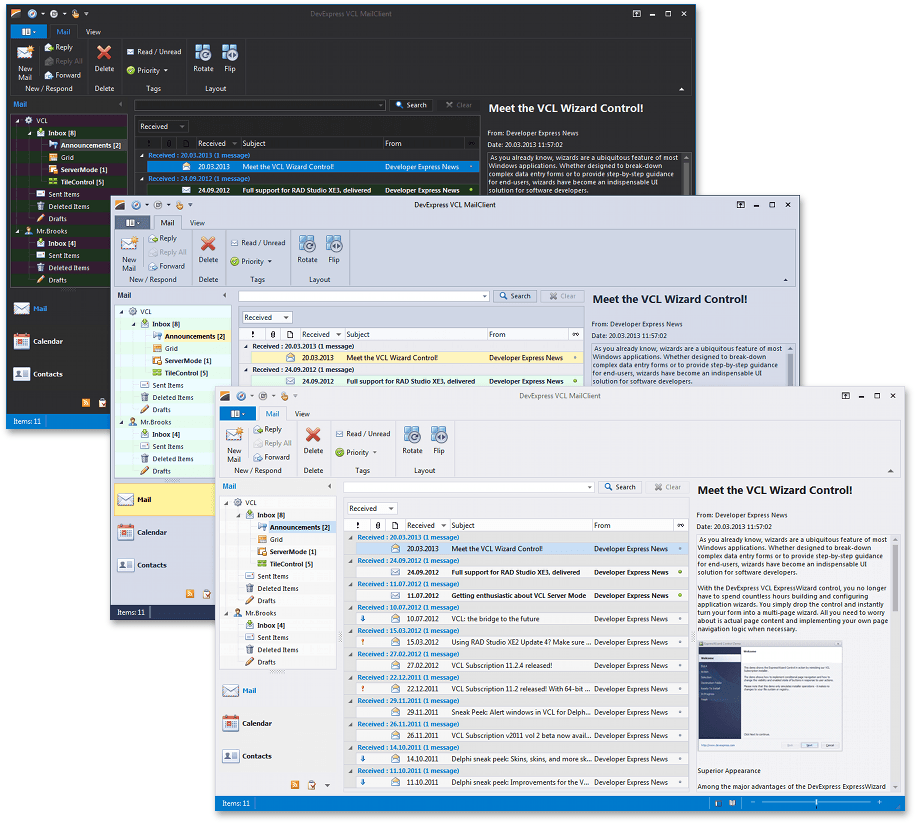
Task: Open application menu button in front window
Action: (x=238, y=414)
